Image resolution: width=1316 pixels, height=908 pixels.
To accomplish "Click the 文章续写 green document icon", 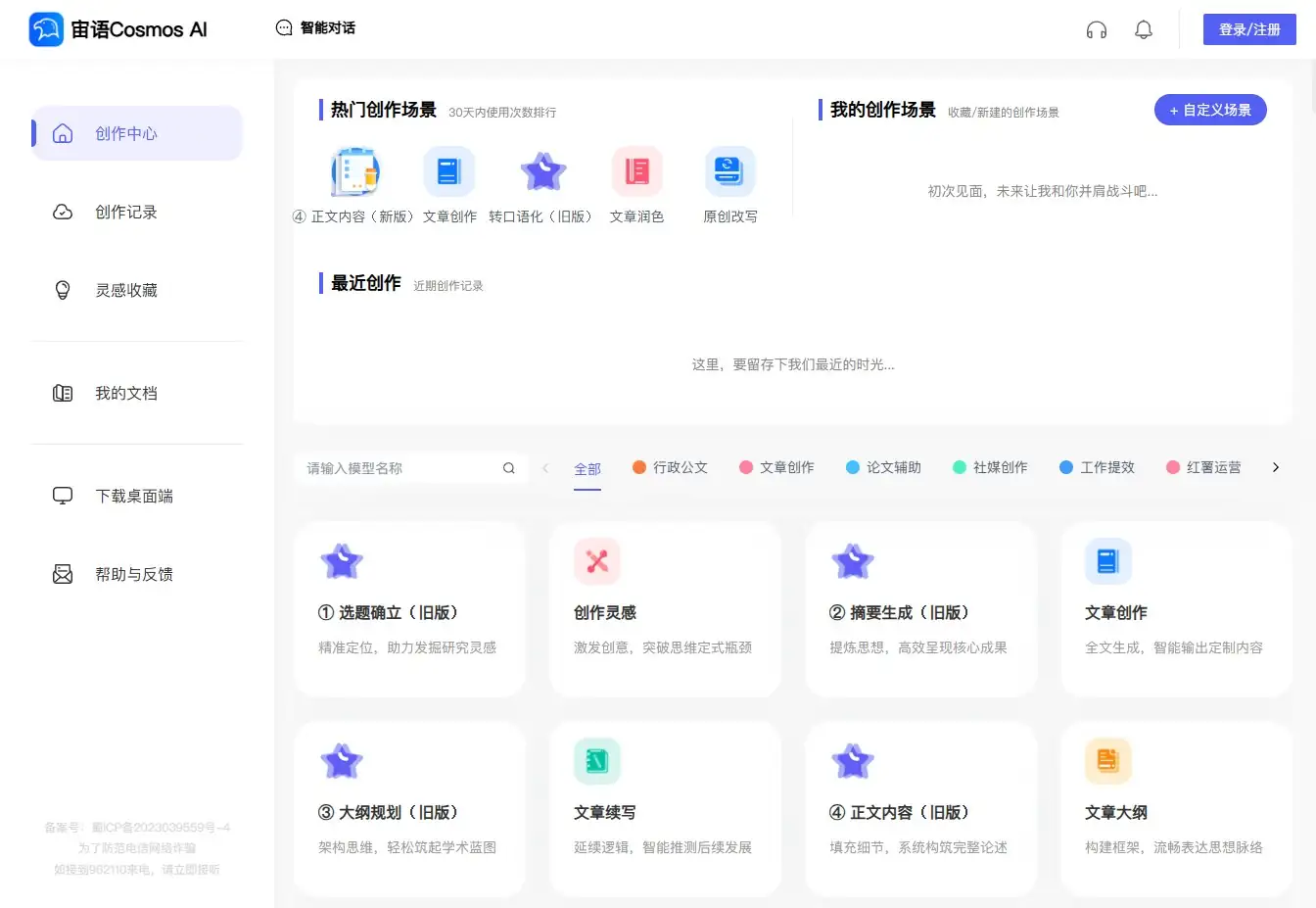I will [x=597, y=761].
